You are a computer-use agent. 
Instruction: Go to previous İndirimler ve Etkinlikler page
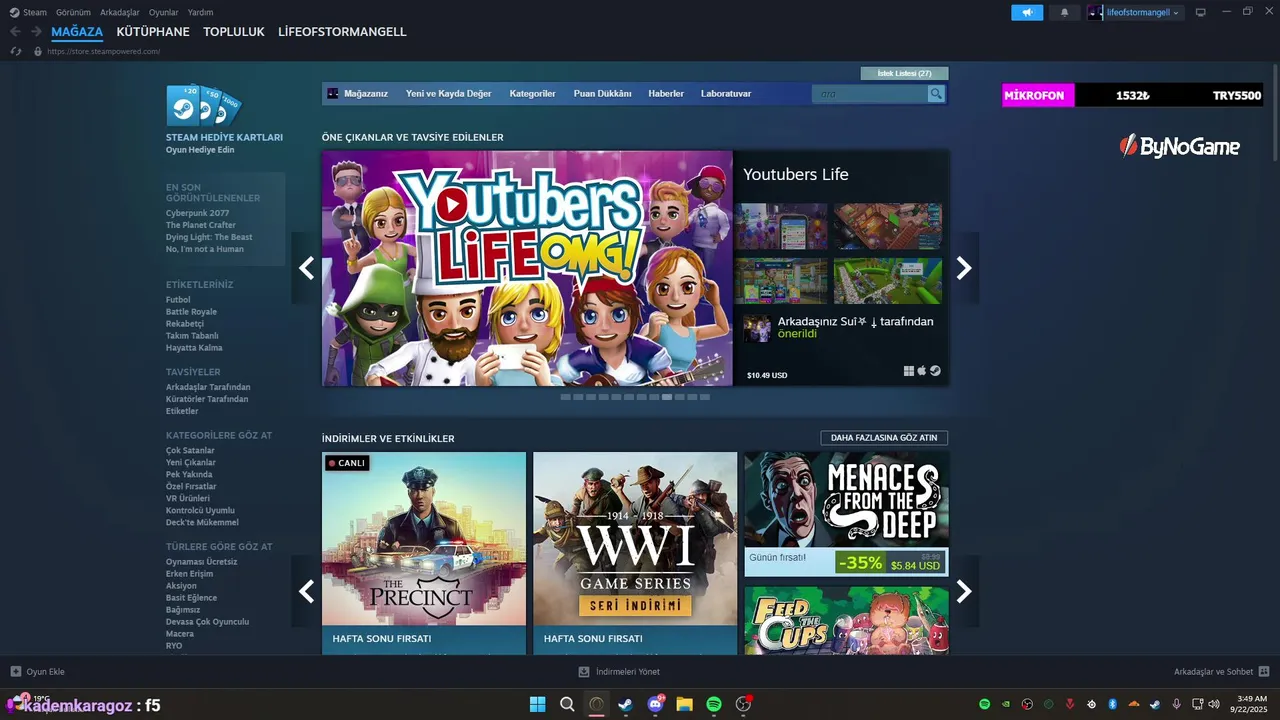point(306,591)
